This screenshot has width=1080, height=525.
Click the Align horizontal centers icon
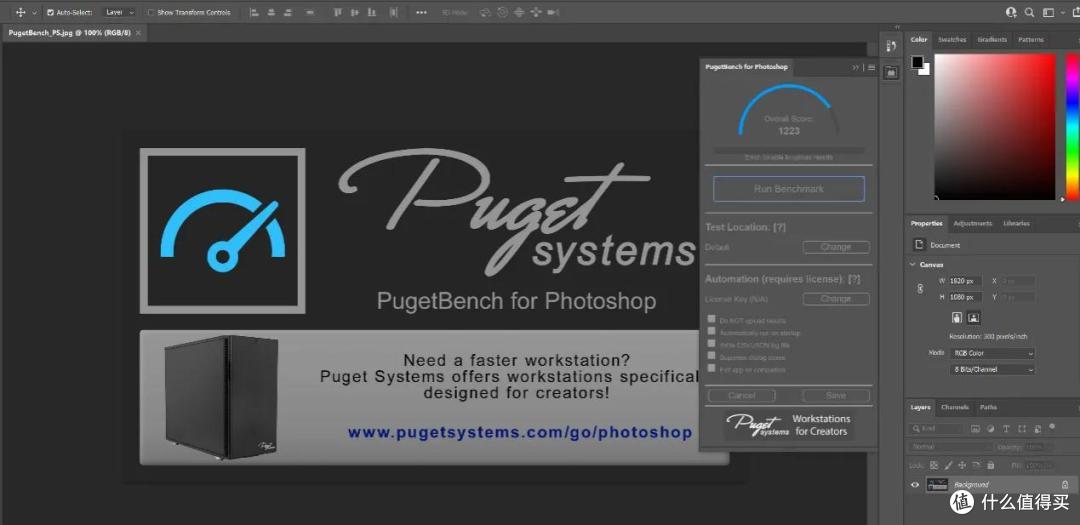[271, 12]
